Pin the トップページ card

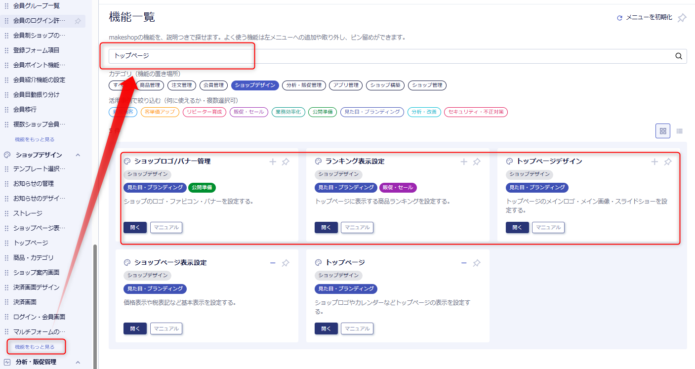[x=476, y=263]
